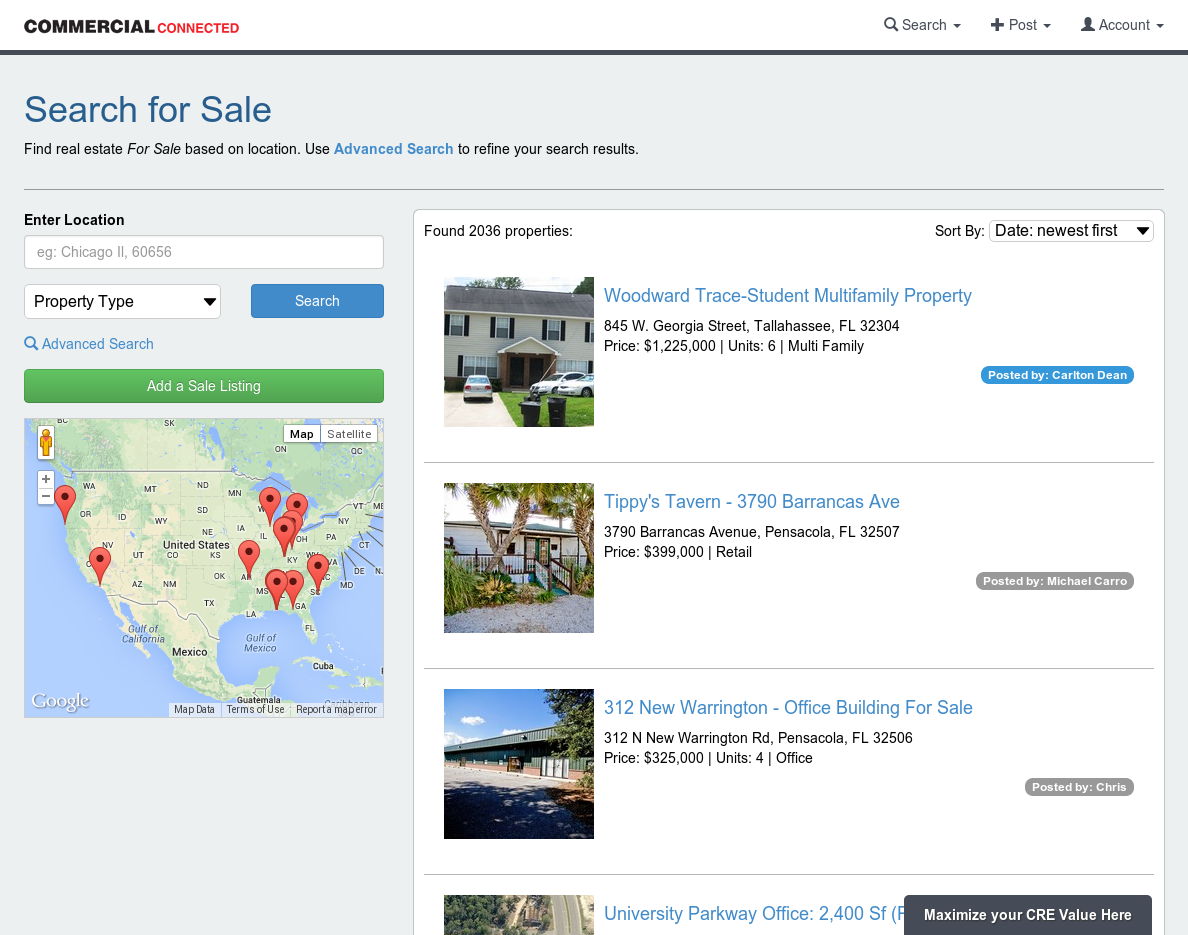Image resolution: width=1188 pixels, height=935 pixels.
Task: Open the Search dropdown in the top navigation
Action: click(922, 25)
